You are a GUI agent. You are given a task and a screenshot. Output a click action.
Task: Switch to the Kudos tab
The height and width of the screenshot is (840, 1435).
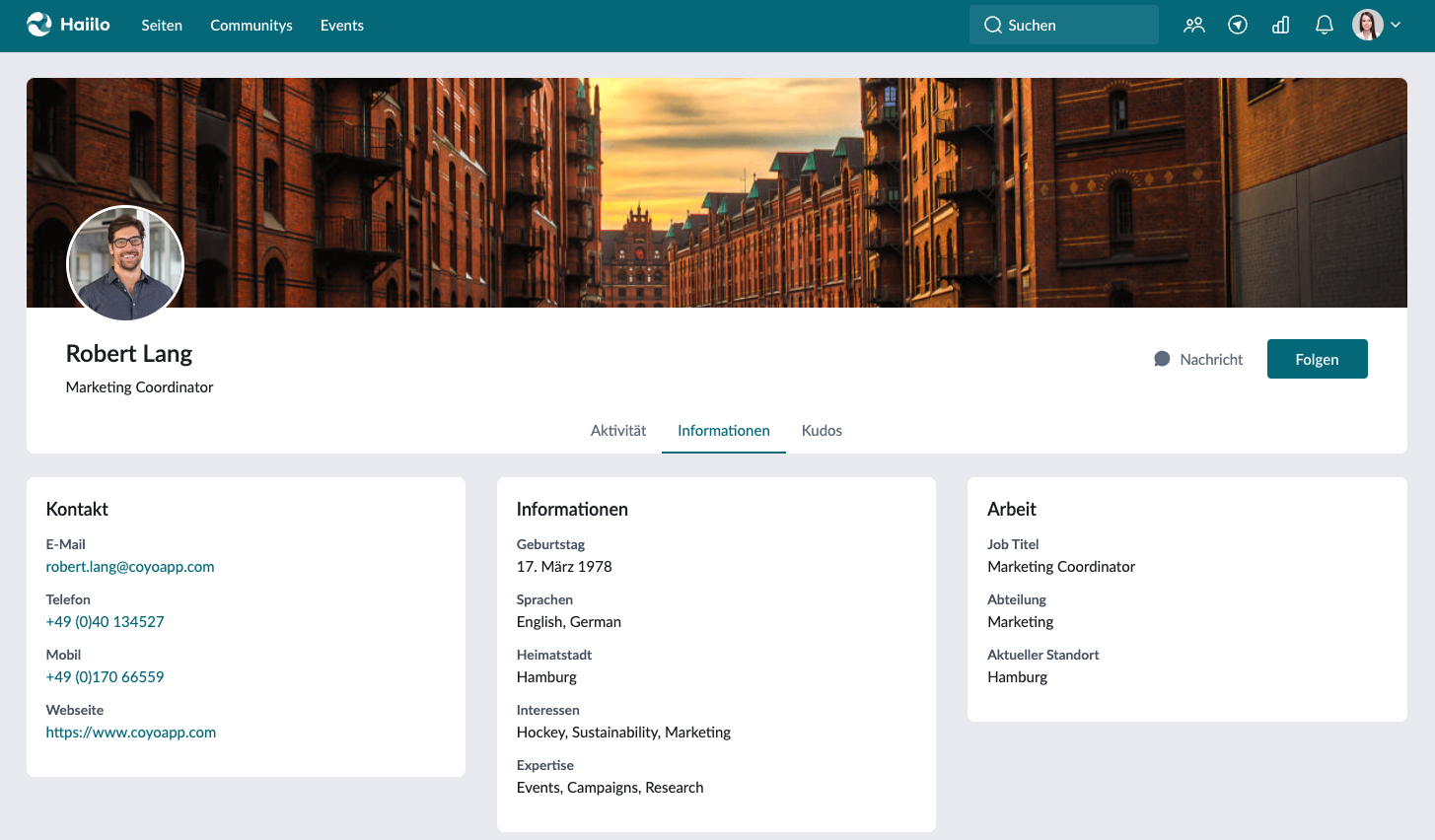tap(822, 431)
